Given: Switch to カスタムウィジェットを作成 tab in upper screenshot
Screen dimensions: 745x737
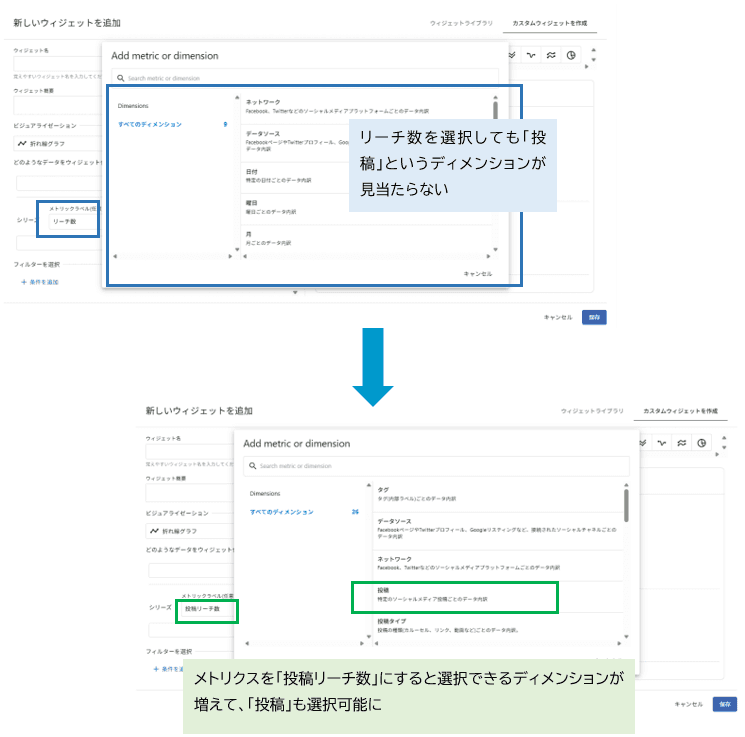Looking at the screenshot, I should [561, 22].
